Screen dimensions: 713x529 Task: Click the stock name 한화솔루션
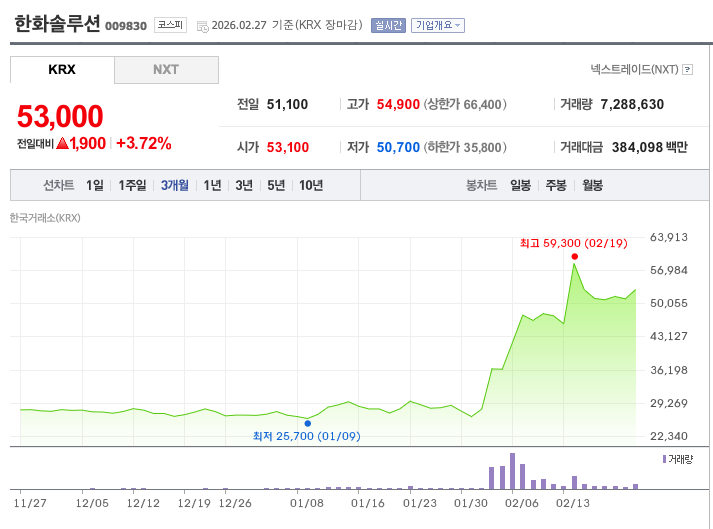pos(57,24)
